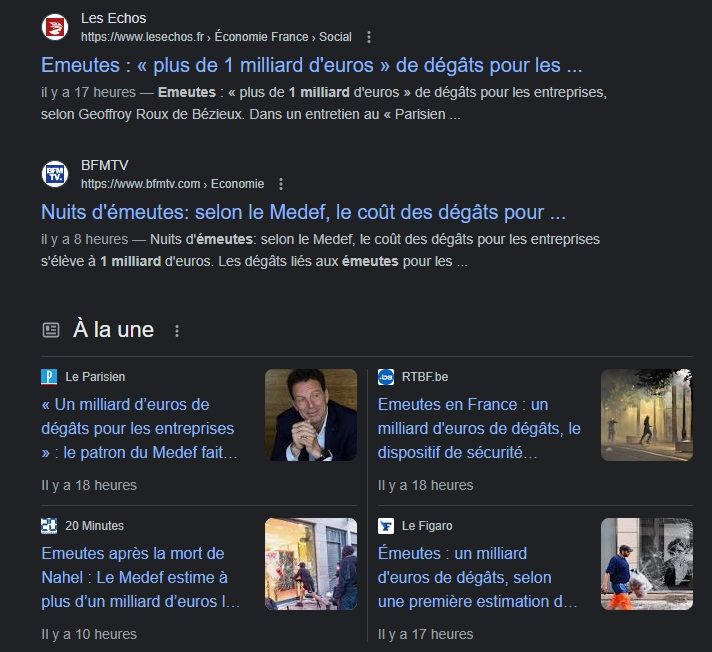Click Il y a 18 heures under Le Parisien
The image size is (712, 652).
click(89, 485)
